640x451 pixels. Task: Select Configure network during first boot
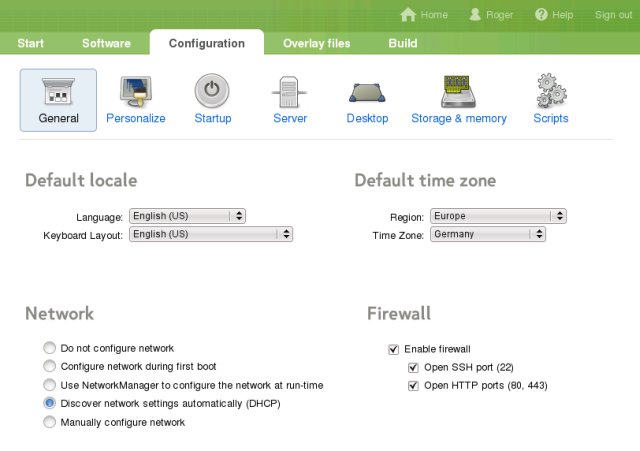pyautogui.click(x=49, y=366)
